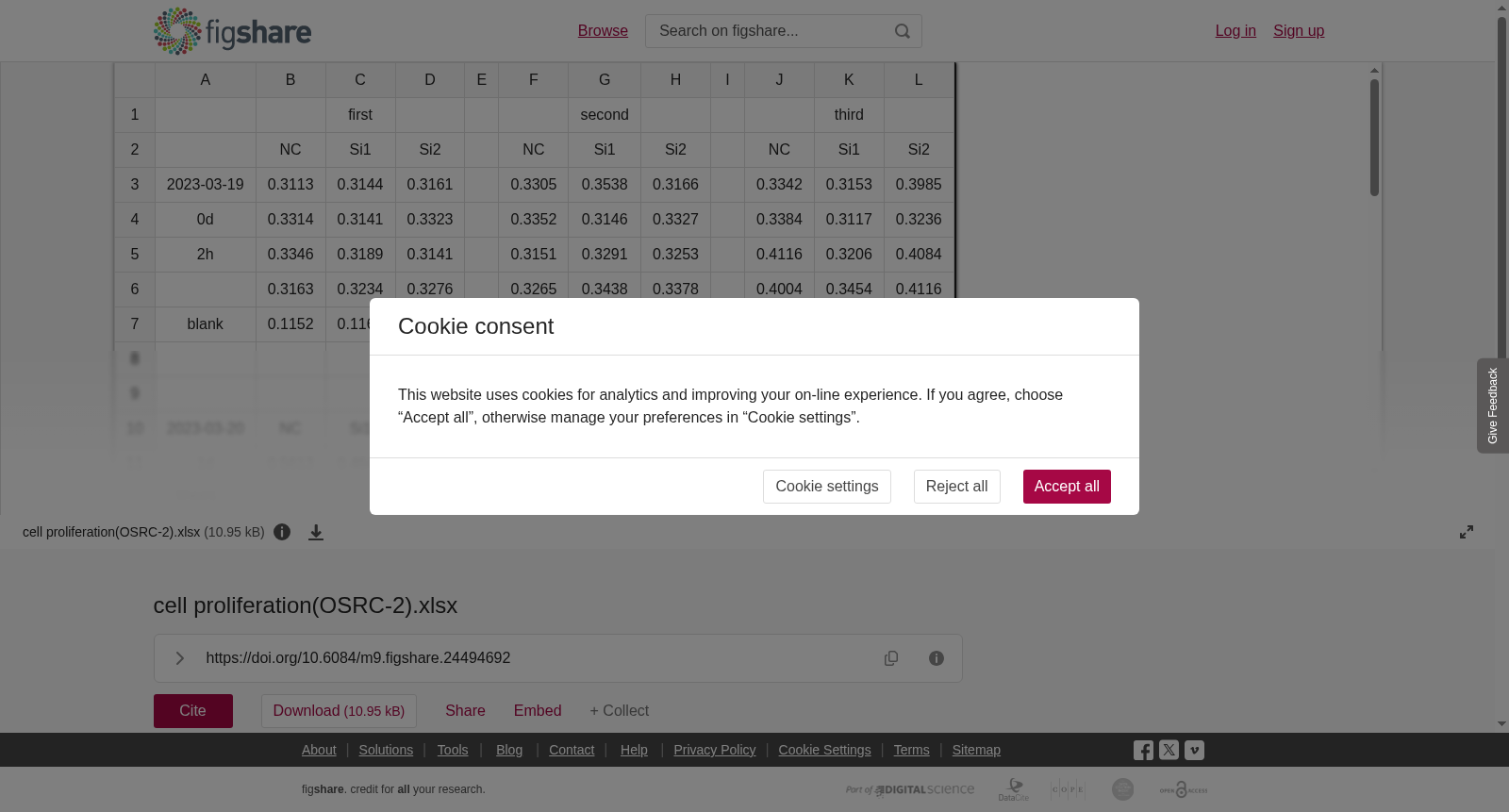Reject all cookies

click(x=956, y=487)
